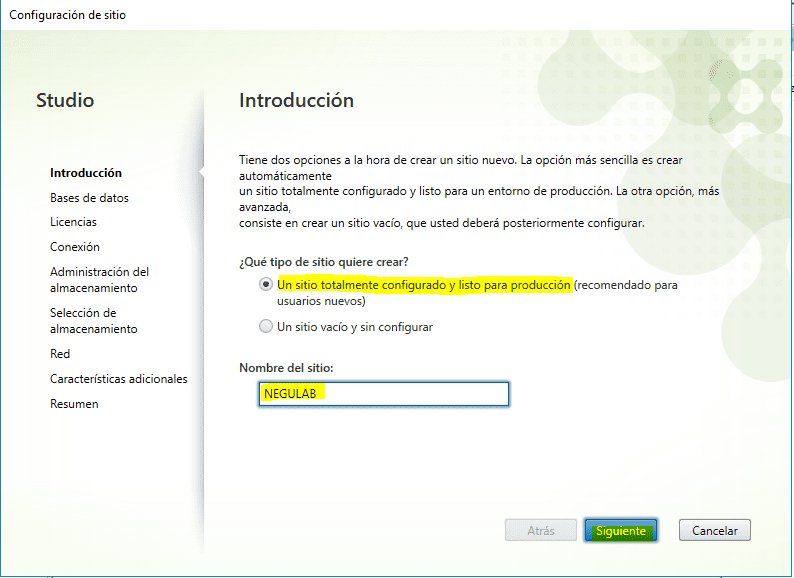The image size is (794, 578).
Task: Select the Conexión step
Action: click(74, 247)
